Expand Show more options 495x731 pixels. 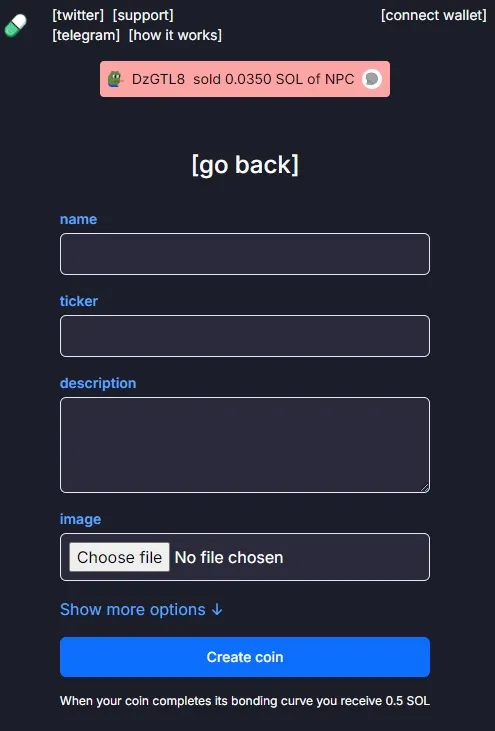point(141,609)
